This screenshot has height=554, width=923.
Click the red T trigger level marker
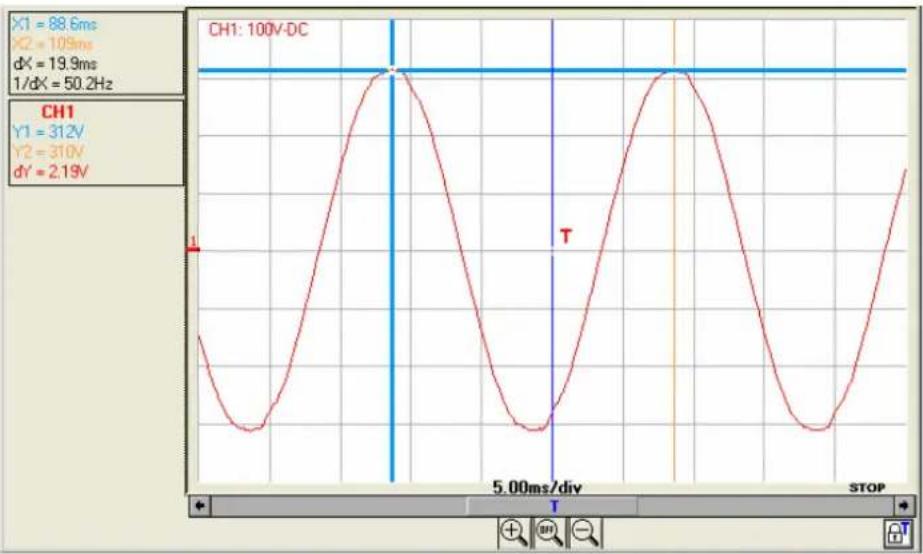coord(566,236)
